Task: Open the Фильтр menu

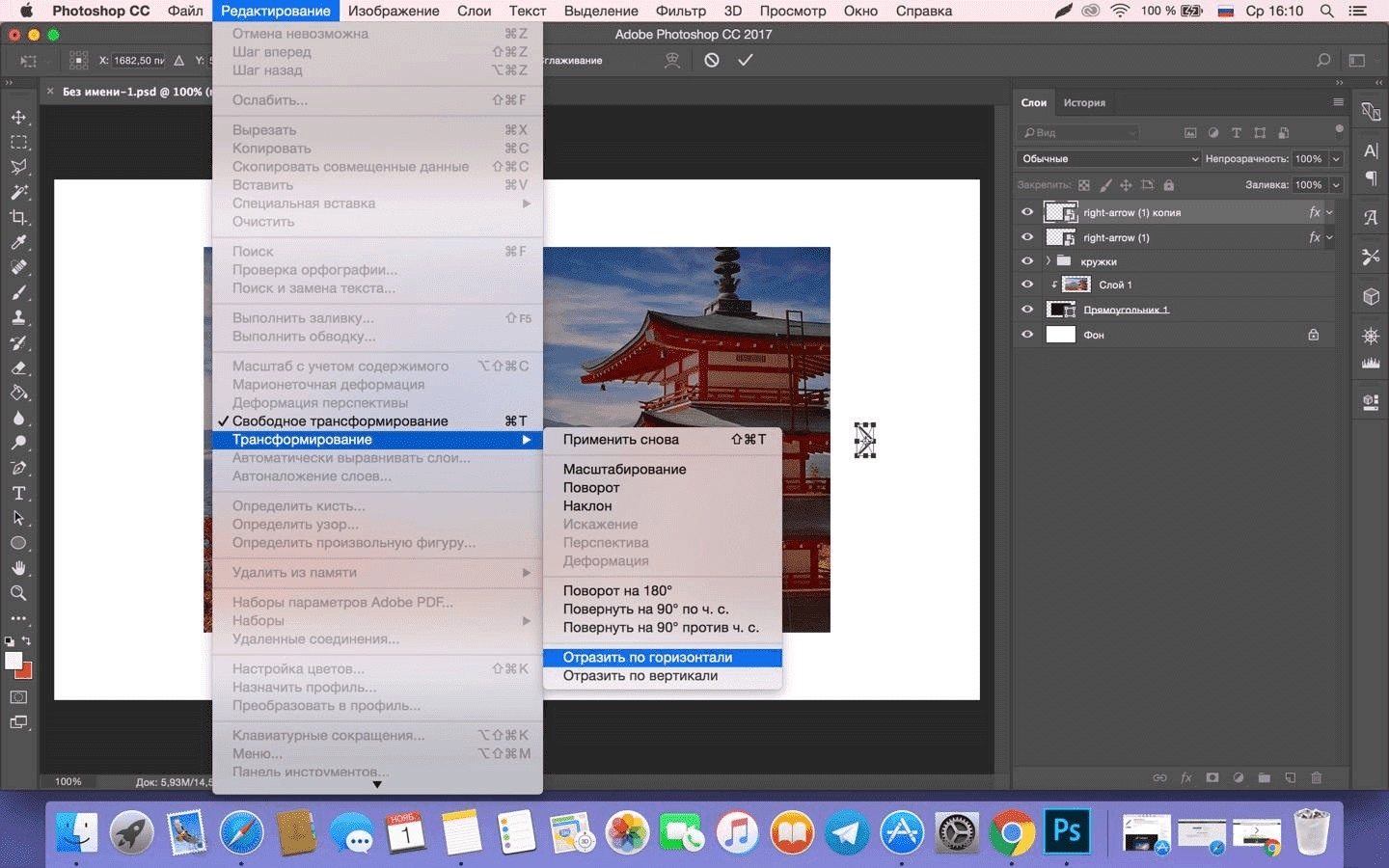Action: tap(681, 11)
